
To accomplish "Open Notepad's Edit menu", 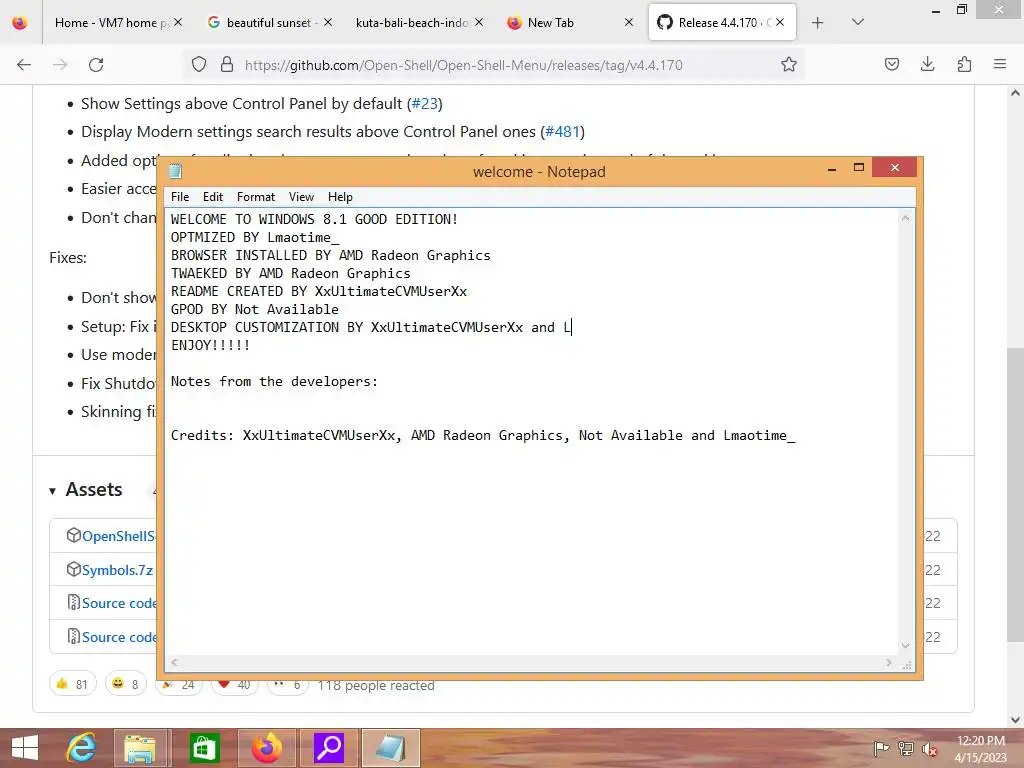I will (212, 197).
